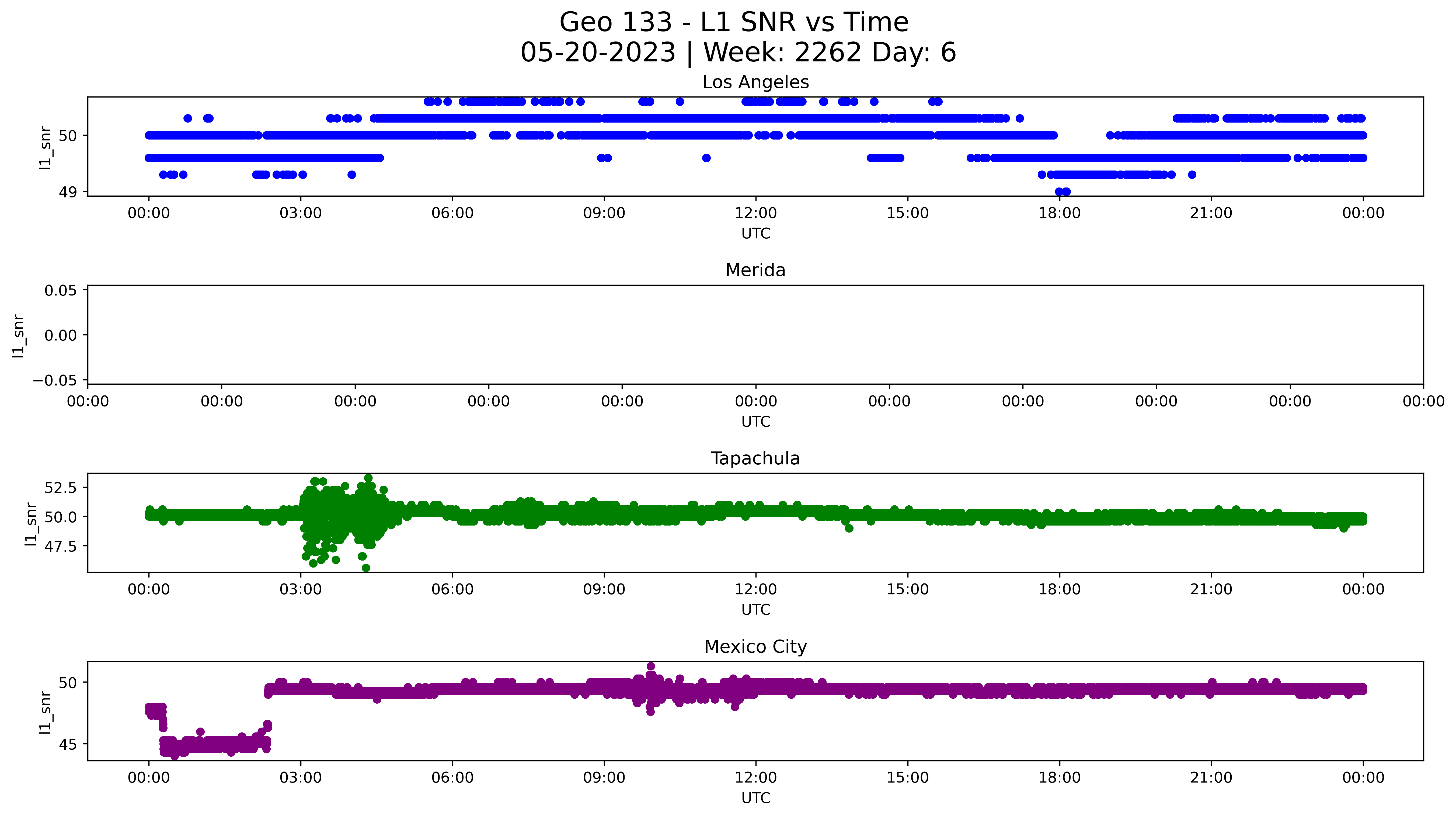Click the '45' y-axis tick in Mexico City plot
The image size is (1456, 817).
coord(68,745)
